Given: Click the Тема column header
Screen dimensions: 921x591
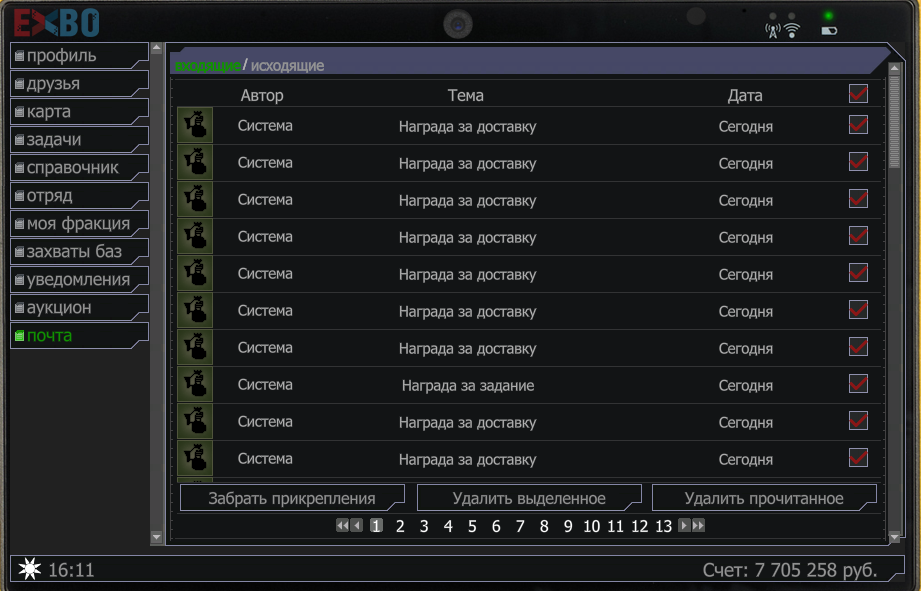Looking at the screenshot, I should point(466,95).
